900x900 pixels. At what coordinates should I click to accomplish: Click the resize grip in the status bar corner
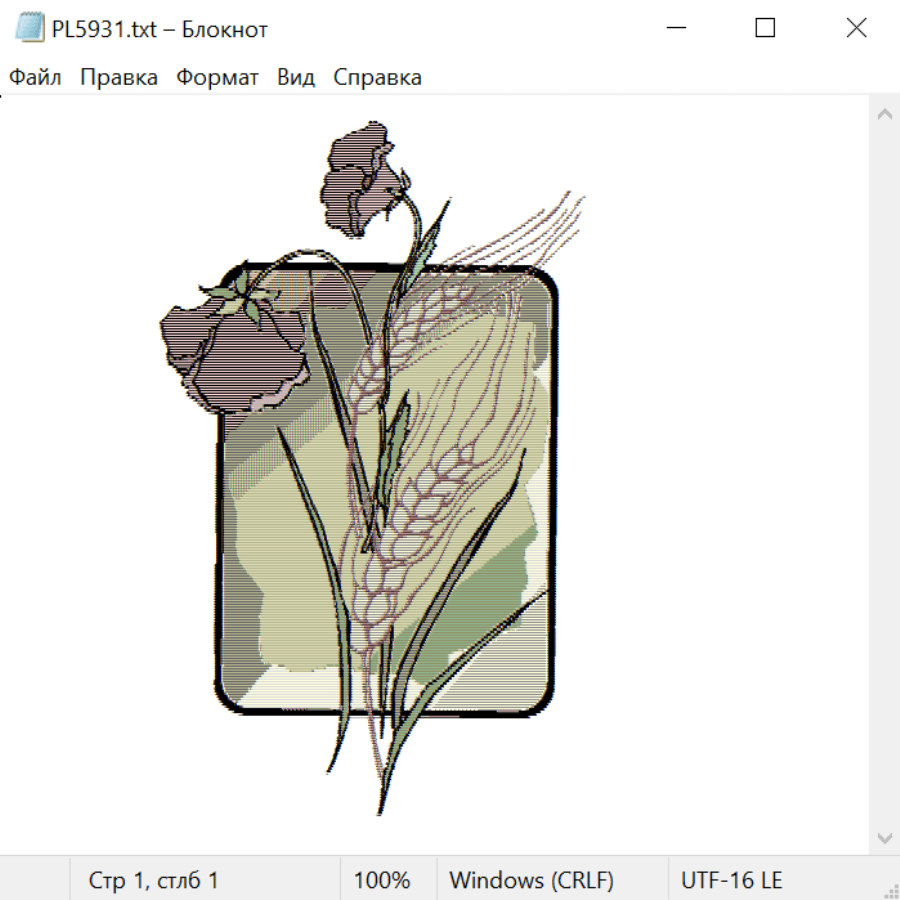tap(890, 890)
